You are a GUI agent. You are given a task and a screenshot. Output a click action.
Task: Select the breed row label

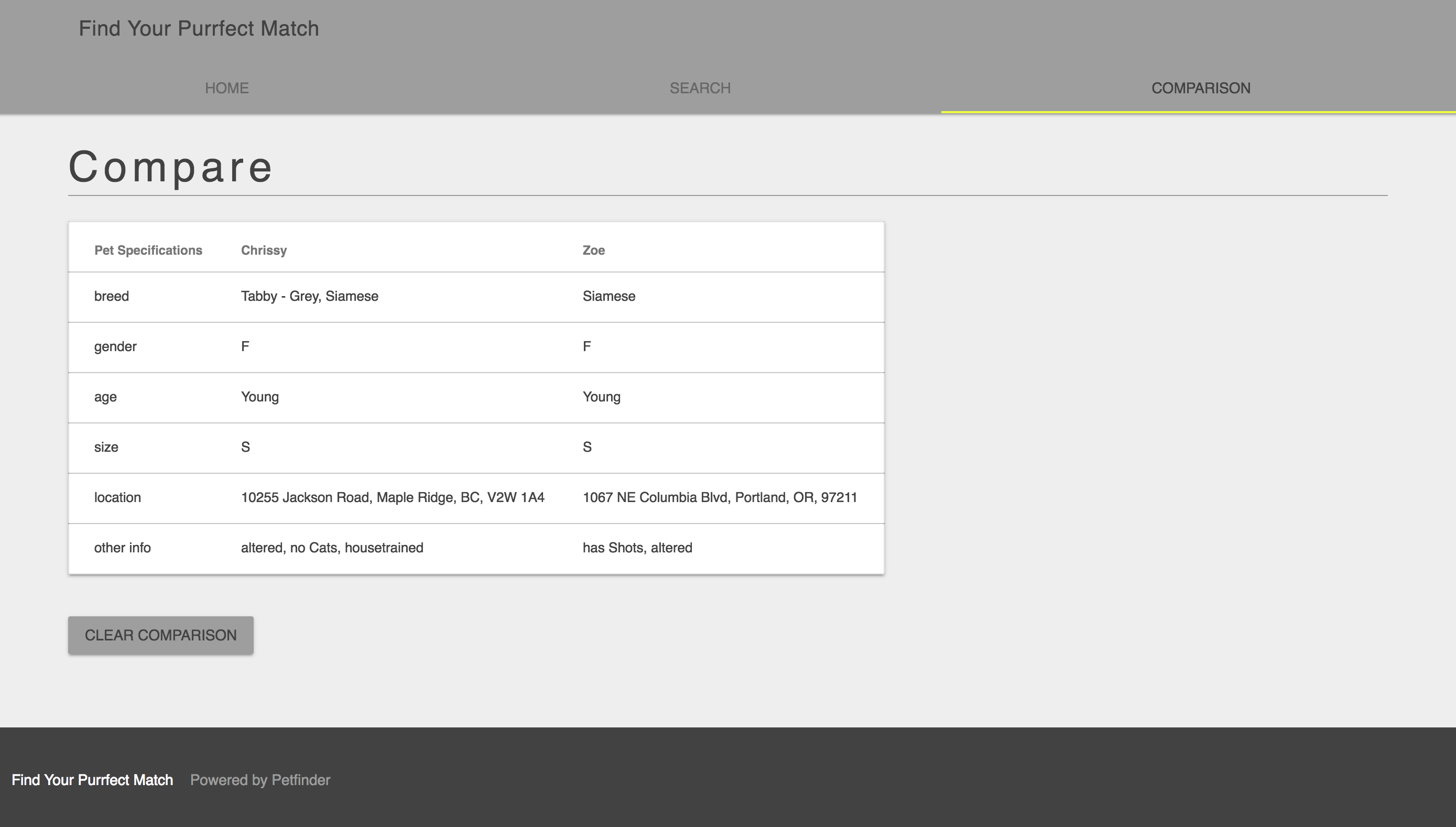point(111,297)
